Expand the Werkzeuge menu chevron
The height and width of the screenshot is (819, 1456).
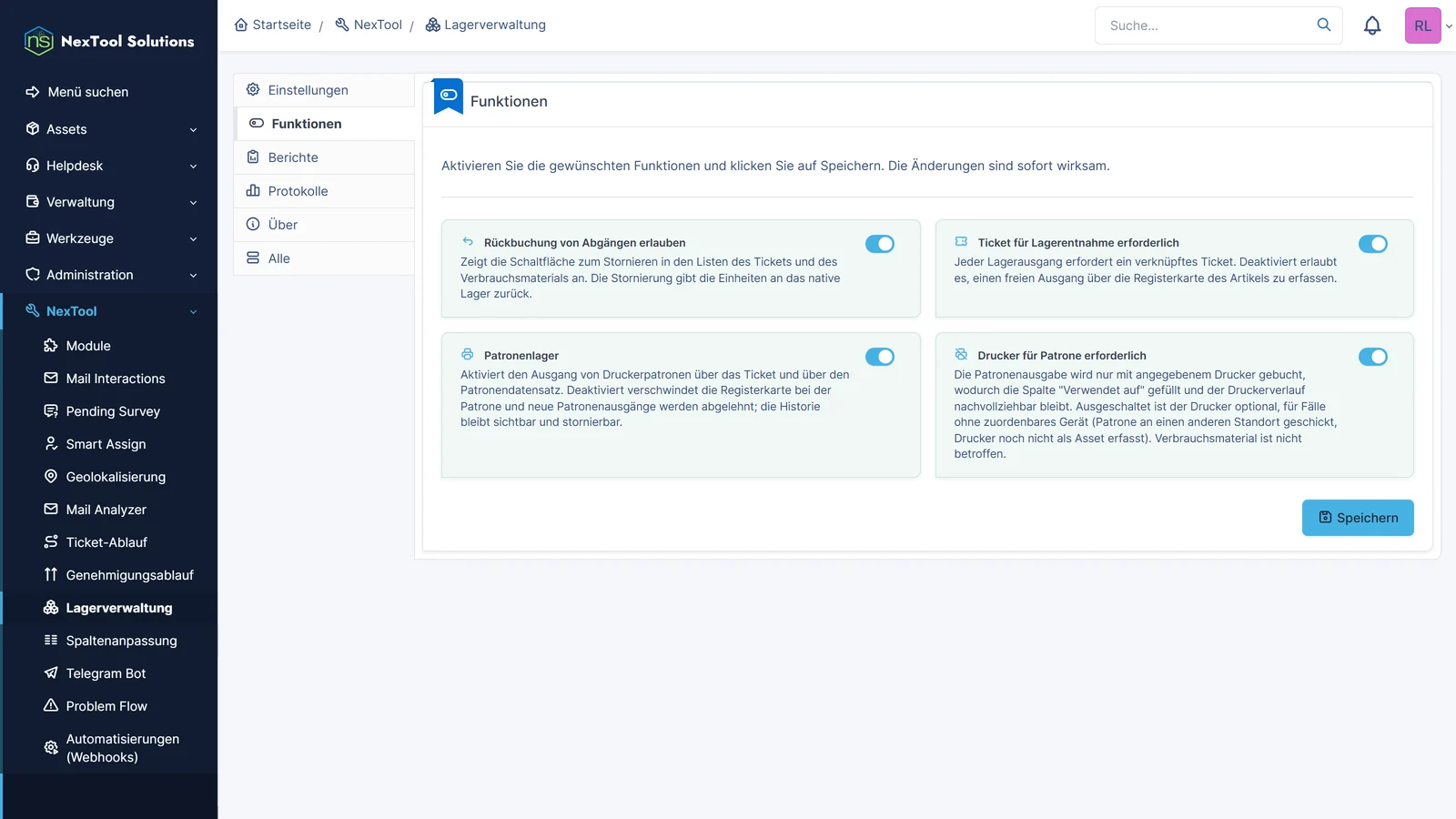coord(193,239)
